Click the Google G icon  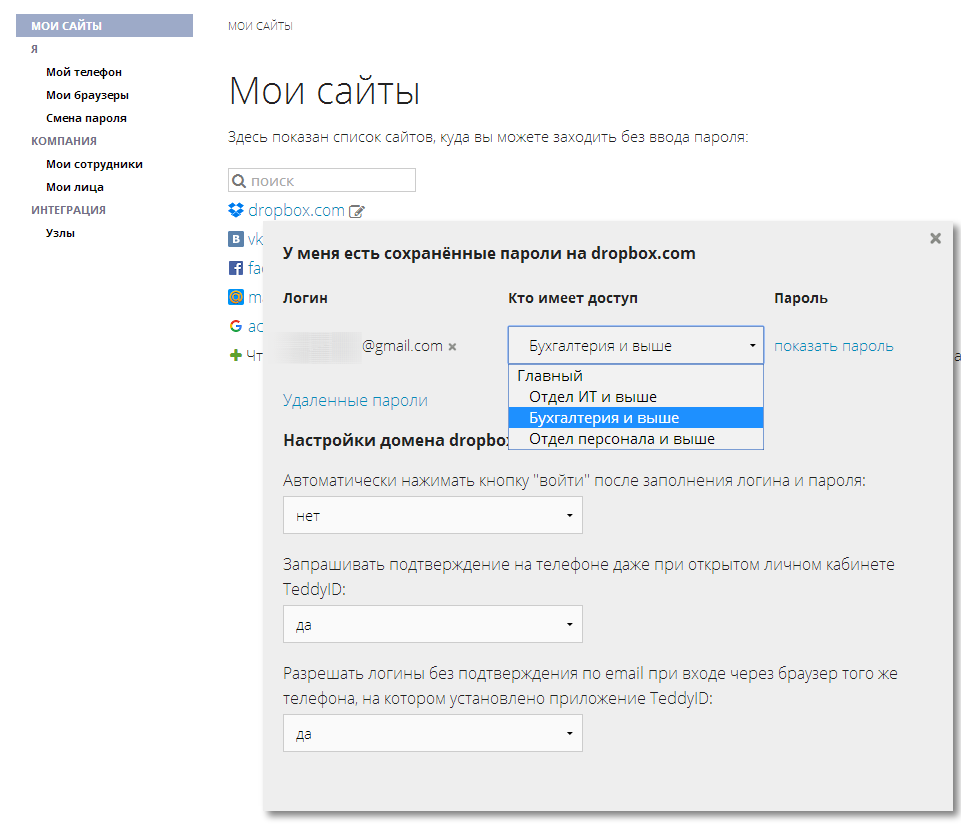[236, 326]
